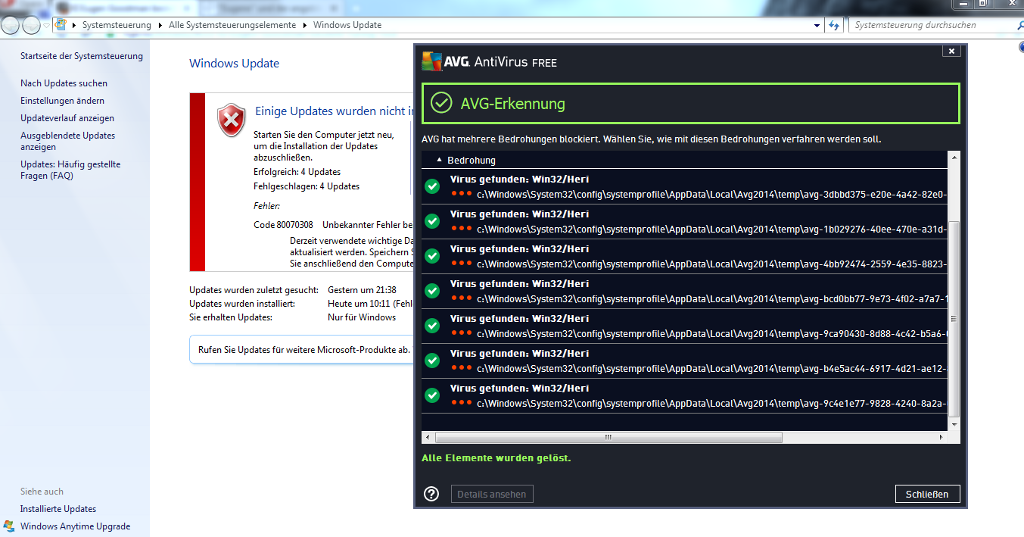Open the red dots menu for avg-9c4e1e77
The image size is (1024, 537).
461,402
